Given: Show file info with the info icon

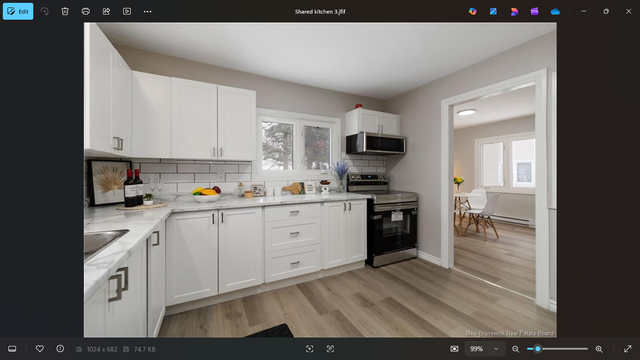Looking at the screenshot, I should click(x=60, y=349).
